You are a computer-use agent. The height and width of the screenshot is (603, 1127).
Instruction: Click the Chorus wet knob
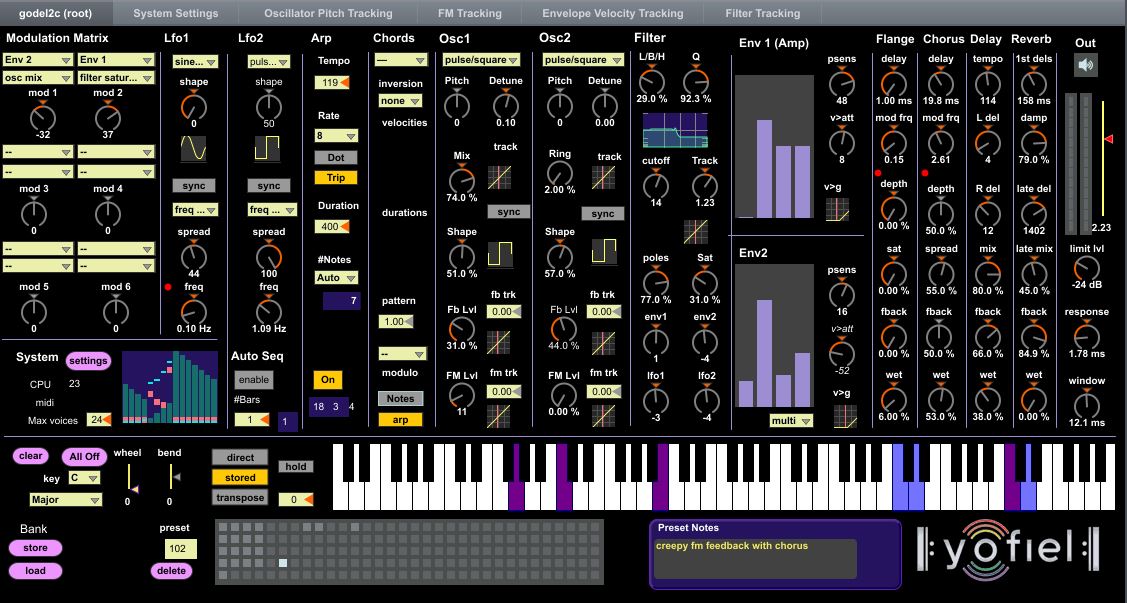(x=941, y=400)
